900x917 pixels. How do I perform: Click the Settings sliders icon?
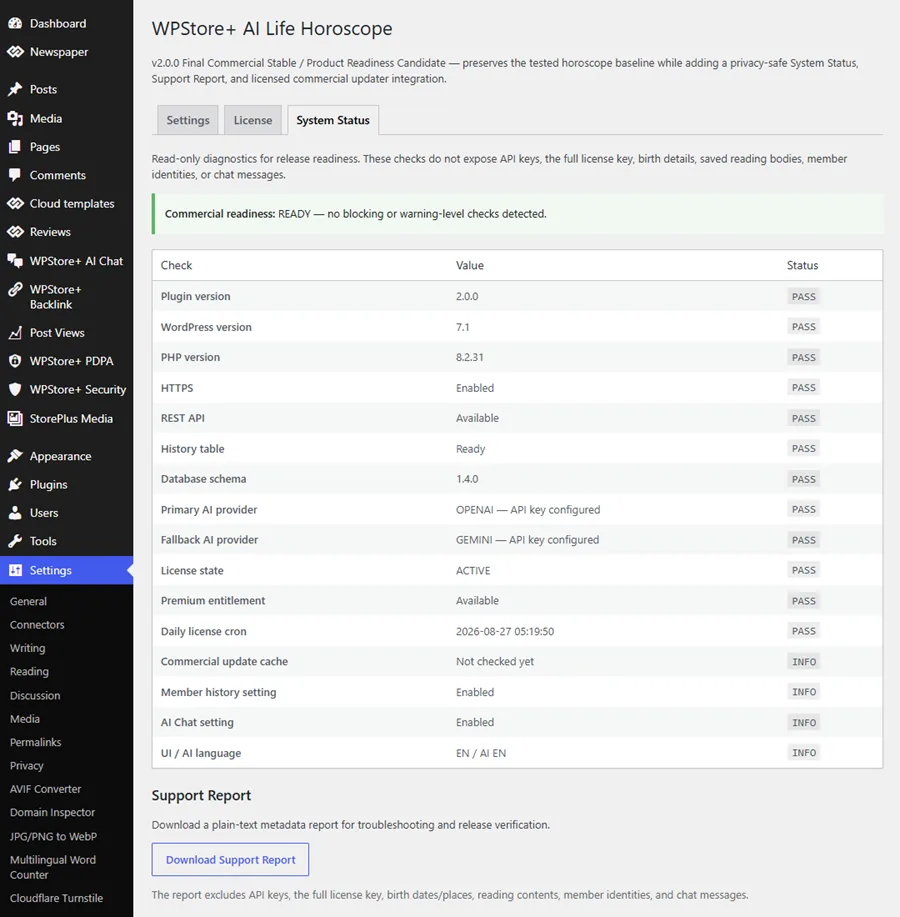[15, 570]
